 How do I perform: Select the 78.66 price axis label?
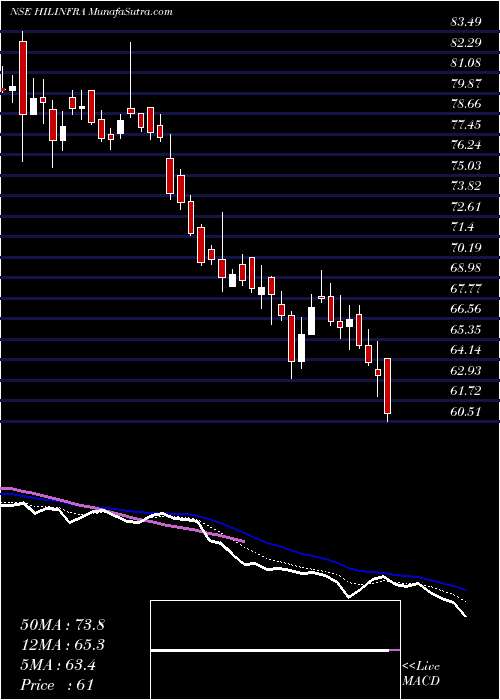click(x=466, y=104)
